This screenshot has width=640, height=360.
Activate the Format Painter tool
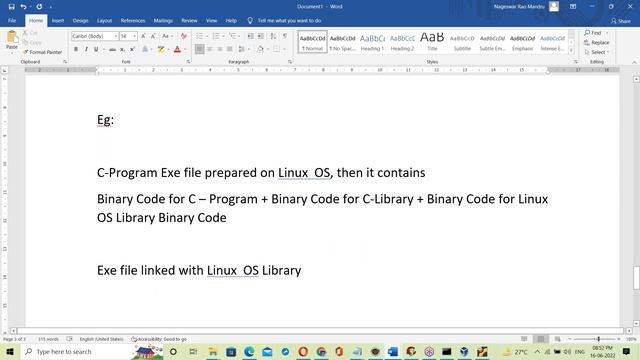point(43,52)
